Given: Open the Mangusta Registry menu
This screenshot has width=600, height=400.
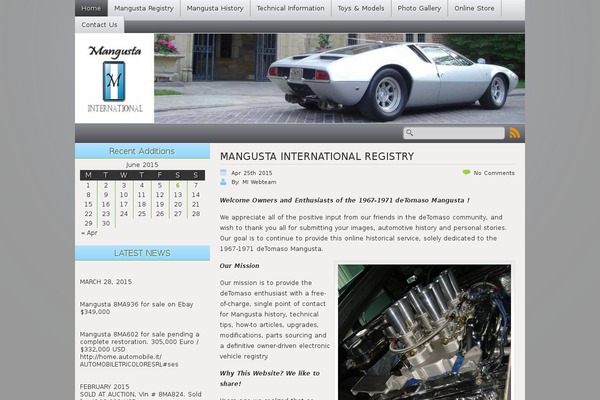Looking at the screenshot, I should coord(144,8).
